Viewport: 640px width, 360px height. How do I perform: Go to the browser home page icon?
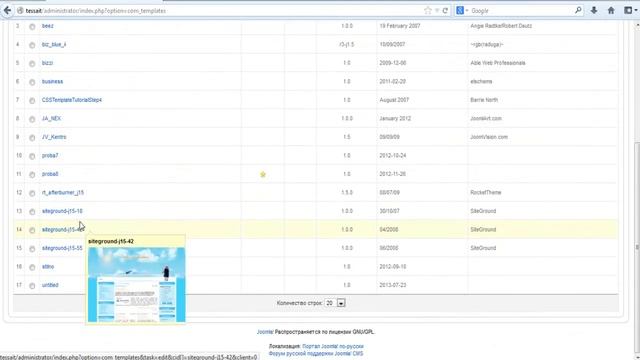[611, 11]
